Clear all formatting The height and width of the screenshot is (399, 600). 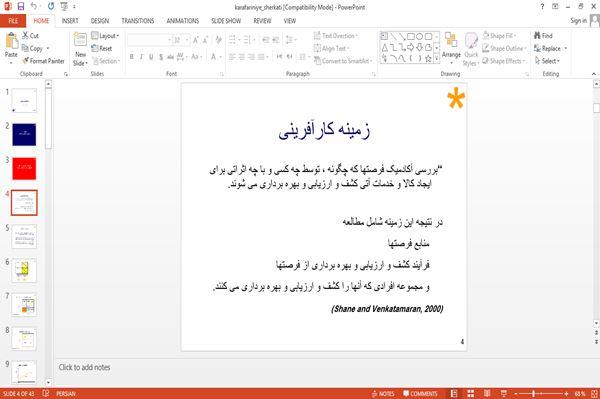click(x=218, y=40)
